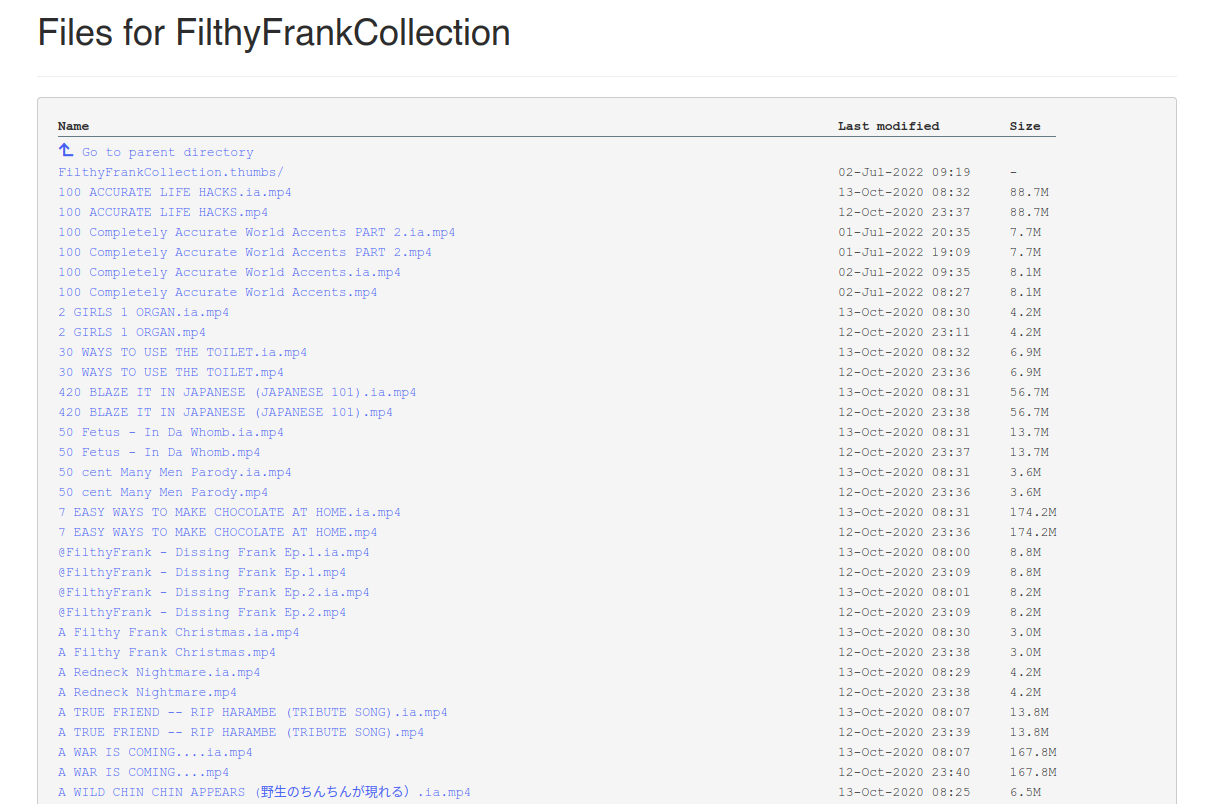Click the Size column header
The image size is (1209, 804).
coord(1025,126)
